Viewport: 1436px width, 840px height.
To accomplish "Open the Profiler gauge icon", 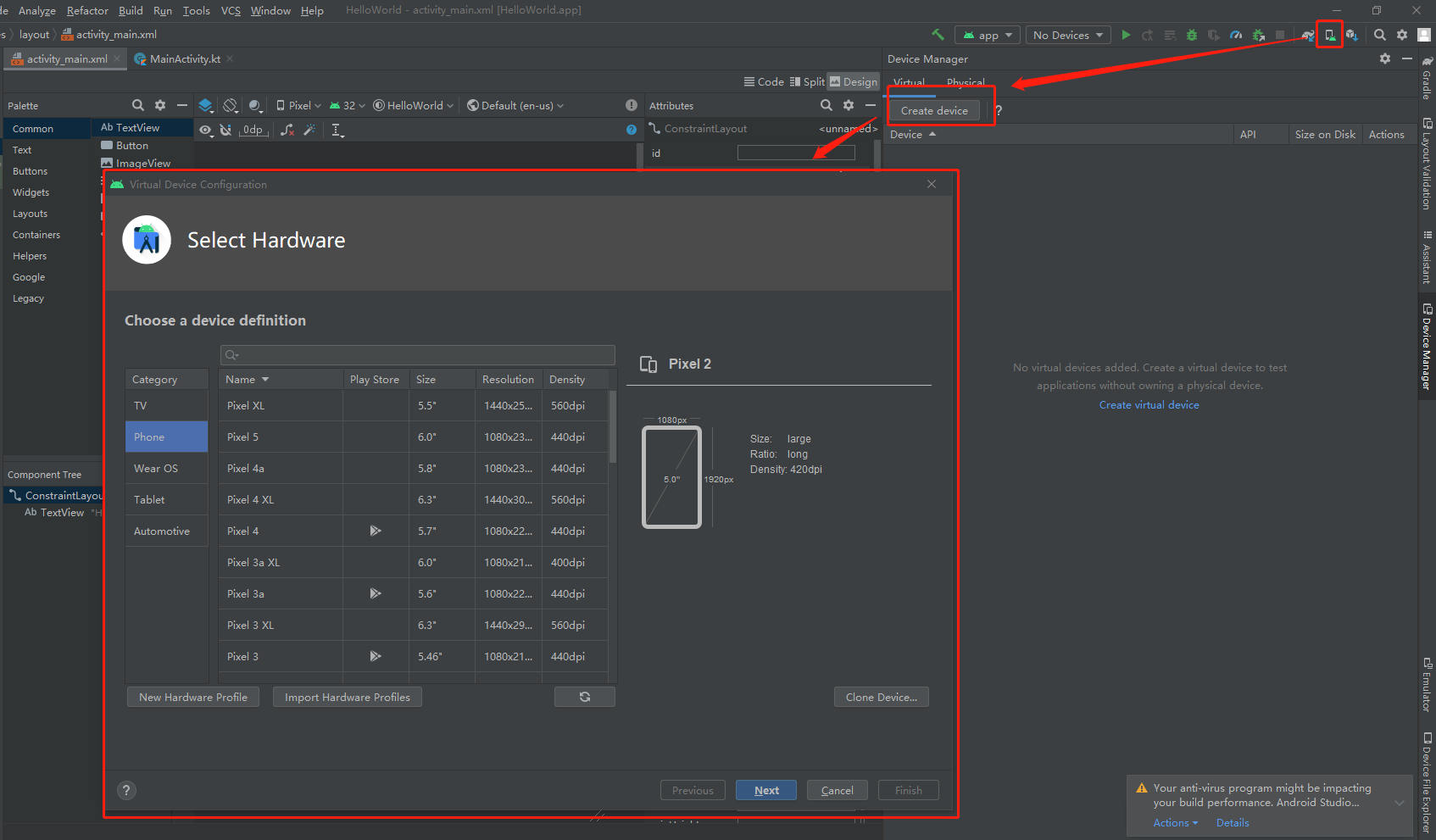I will tap(1236, 35).
